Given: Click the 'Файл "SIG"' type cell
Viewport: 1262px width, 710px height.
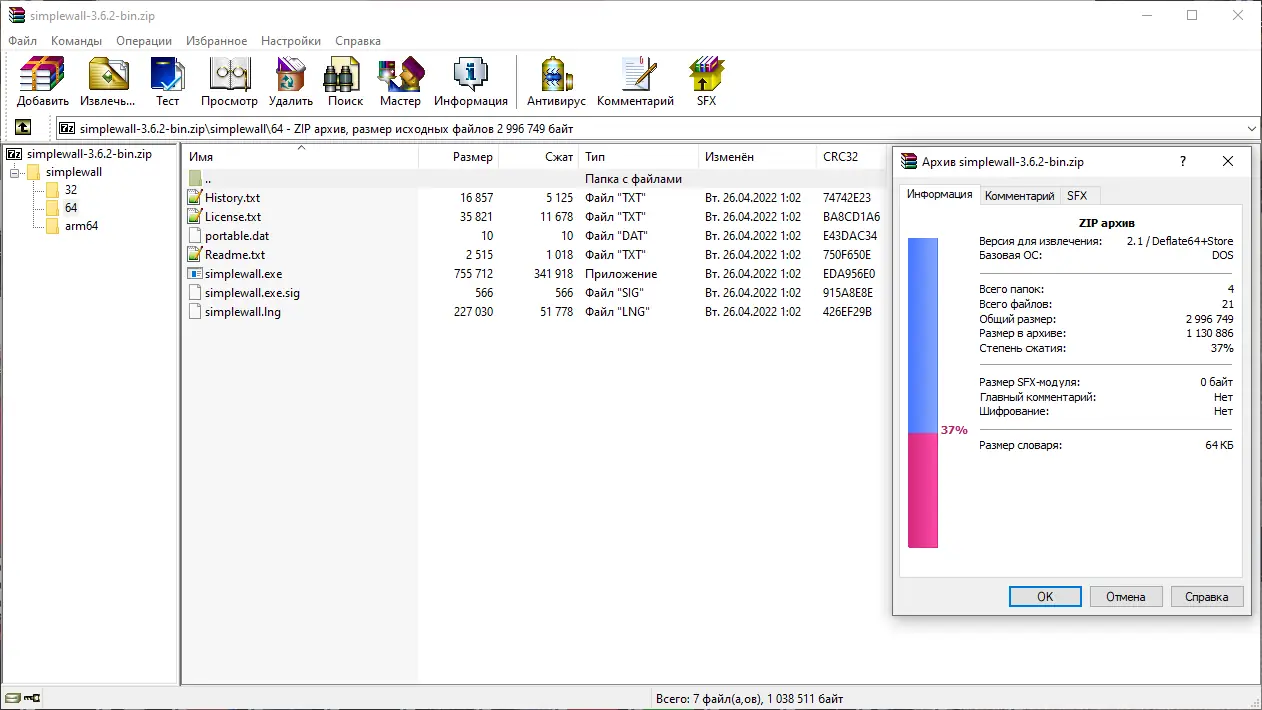Looking at the screenshot, I should tap(615, 293).
